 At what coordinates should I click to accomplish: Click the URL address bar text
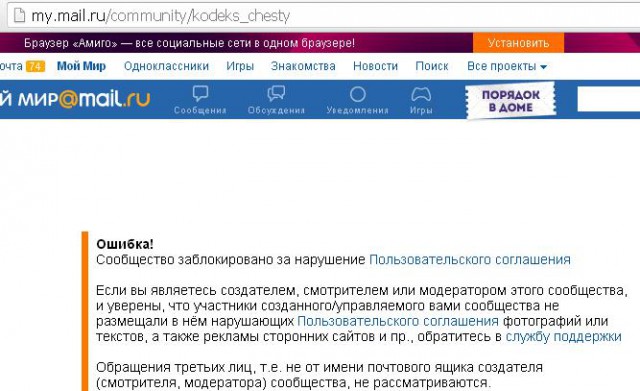coord(160,16)
